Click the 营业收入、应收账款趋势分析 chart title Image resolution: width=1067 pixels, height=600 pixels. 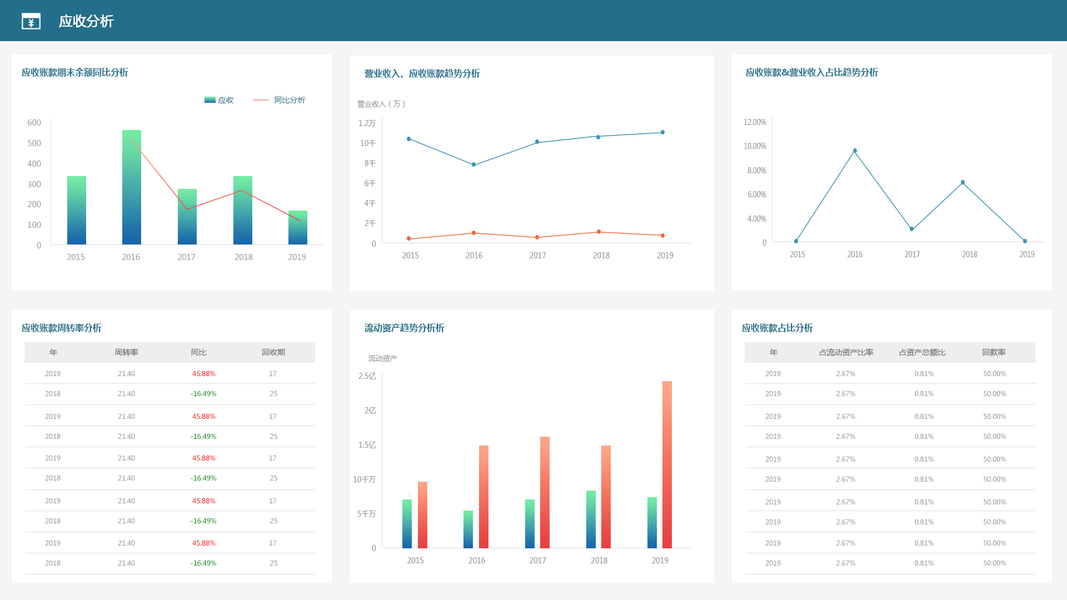tap(422, 73)
